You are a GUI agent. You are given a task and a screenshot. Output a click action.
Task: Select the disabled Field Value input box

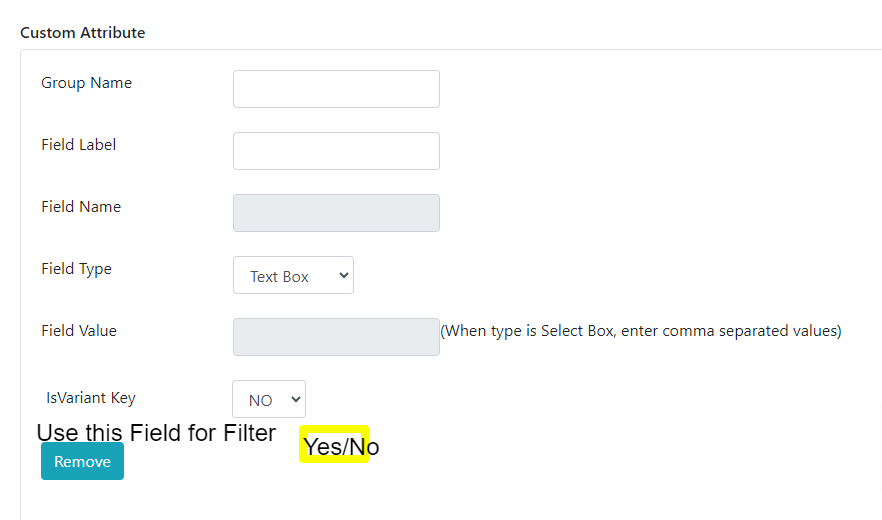coord(336,337)
